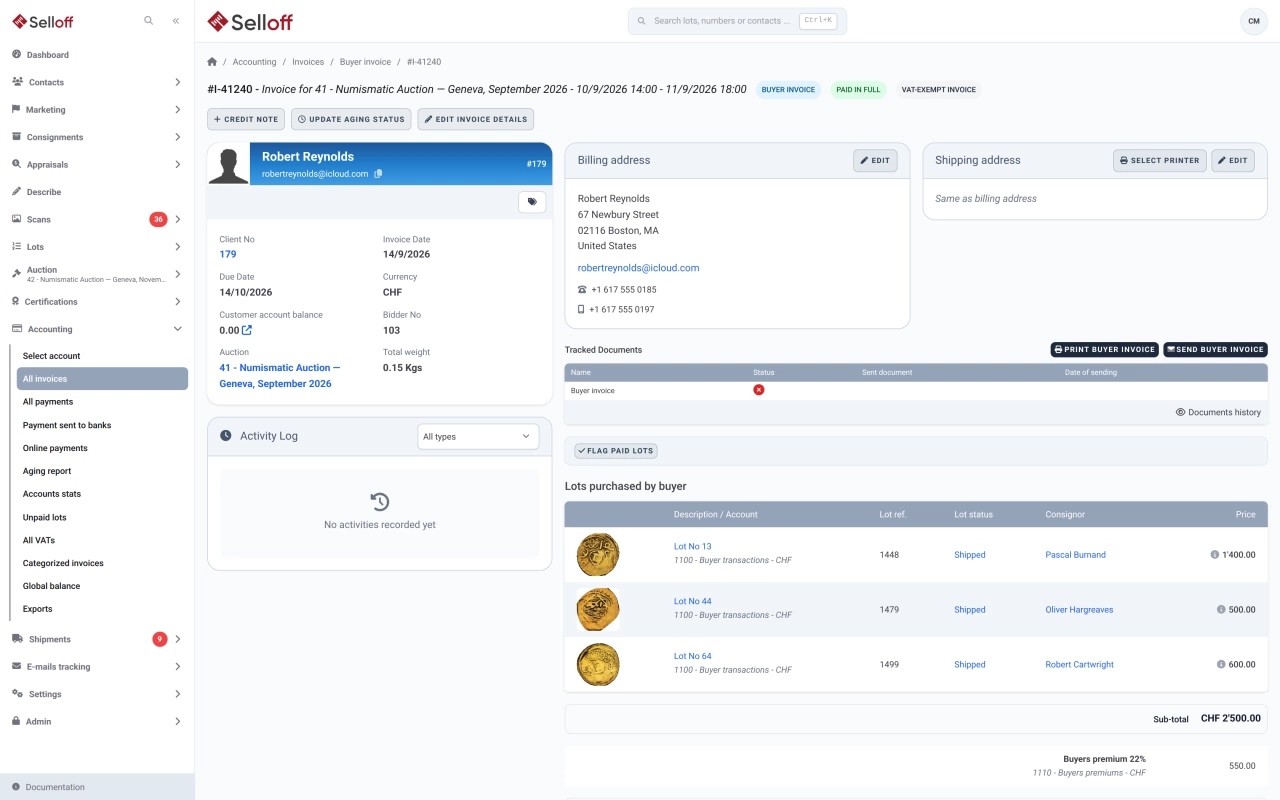1280x800 pixels.
Task: Open Unpaid lots menu item
Action: [x=102, y=518]
